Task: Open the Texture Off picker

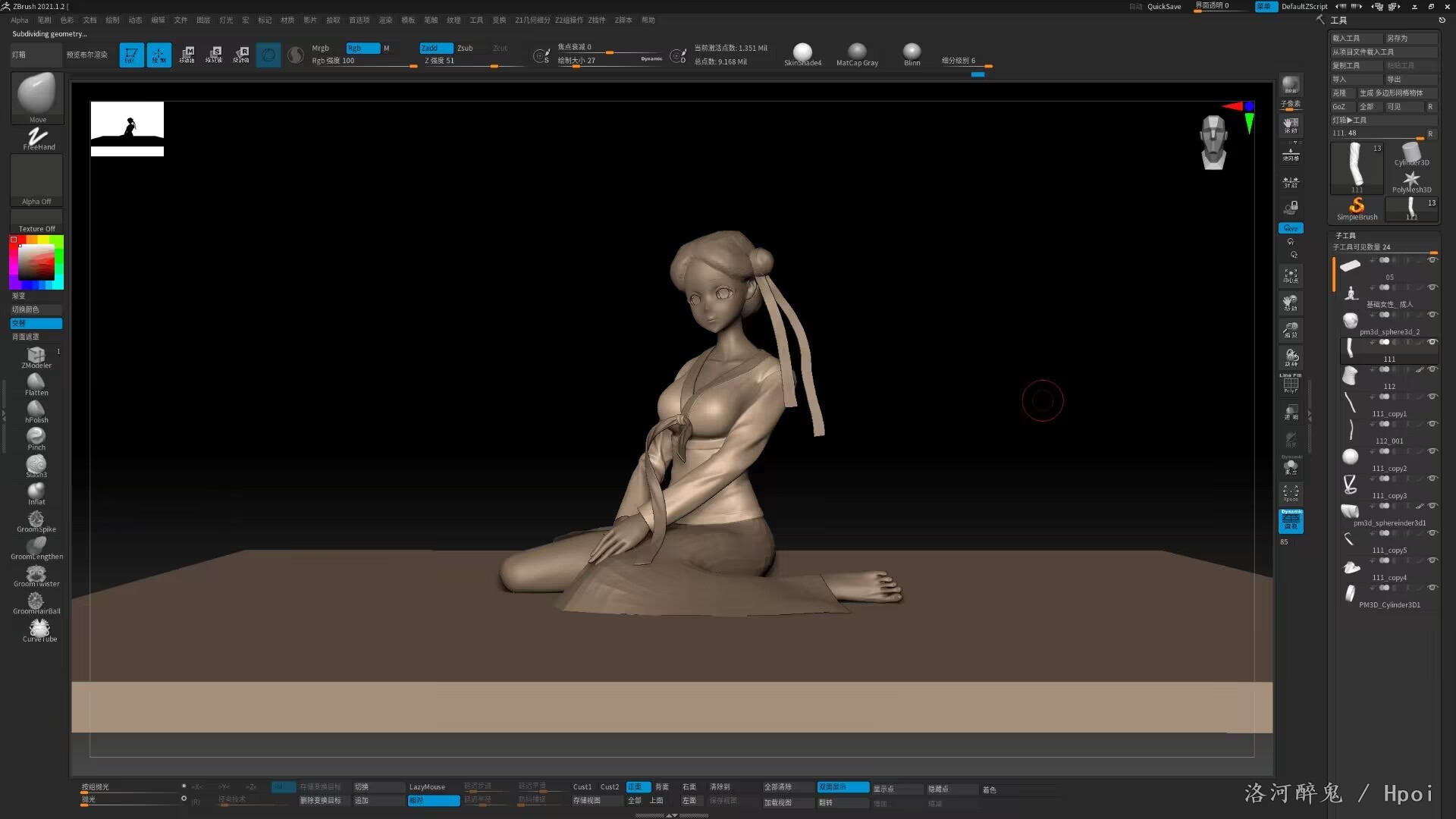Action: pyautogui.click(x=36, y=221)
